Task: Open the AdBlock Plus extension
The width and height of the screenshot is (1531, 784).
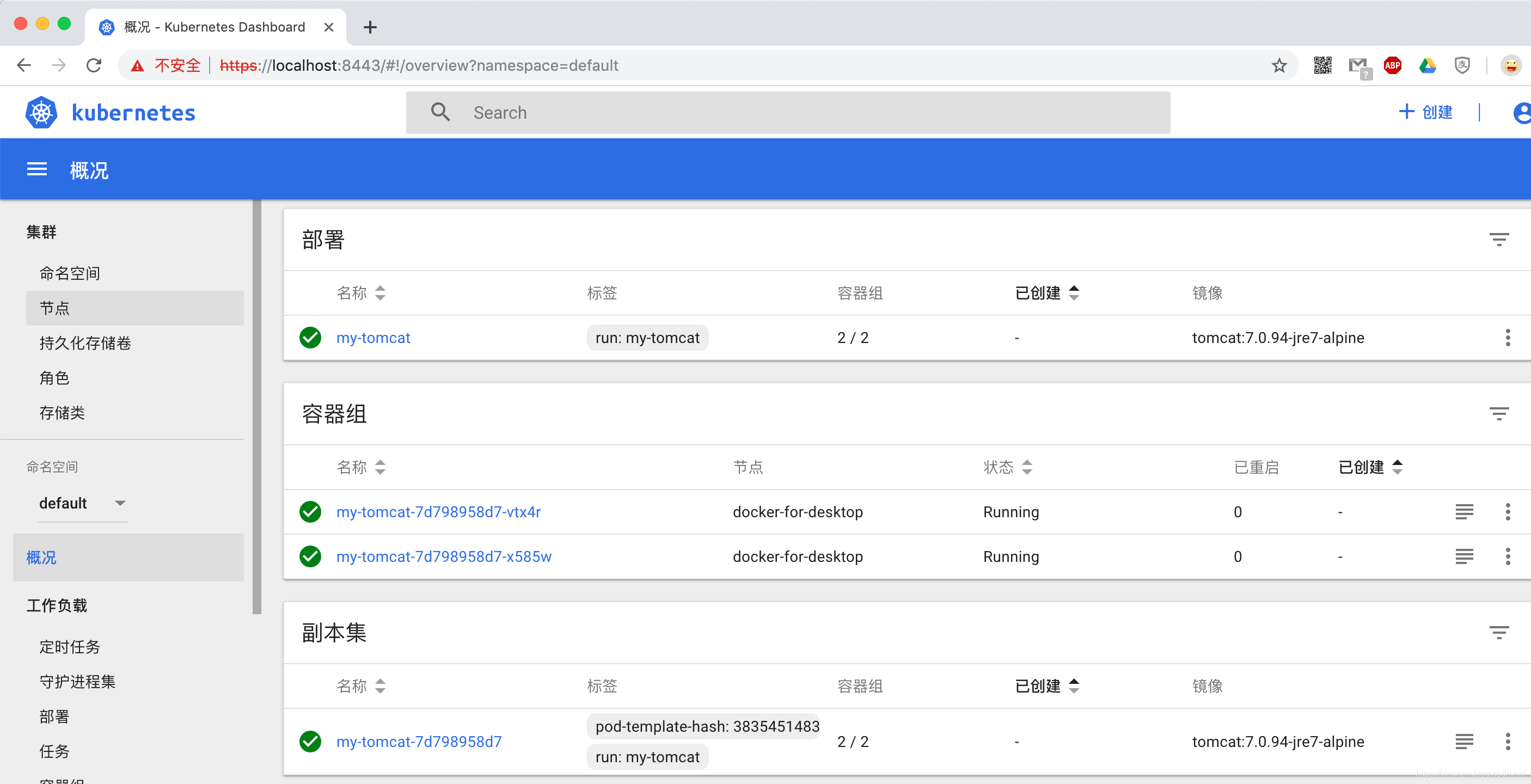Action: coord(1392,65)
